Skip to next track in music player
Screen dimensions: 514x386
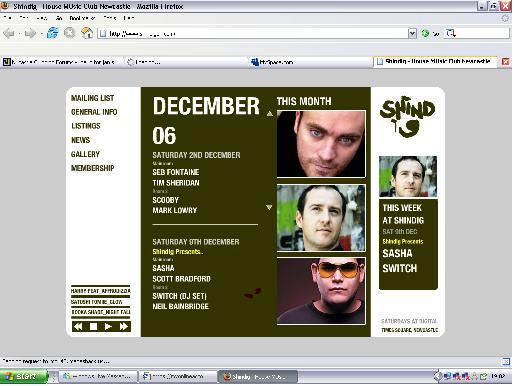pyautogui.click(x=124, y=326)
